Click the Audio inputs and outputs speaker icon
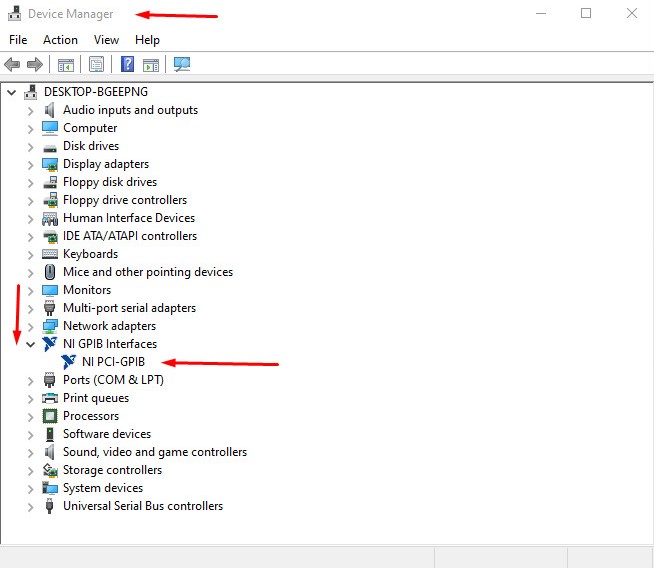This screenshot has height=568, width=654. (x=50, y=110)
